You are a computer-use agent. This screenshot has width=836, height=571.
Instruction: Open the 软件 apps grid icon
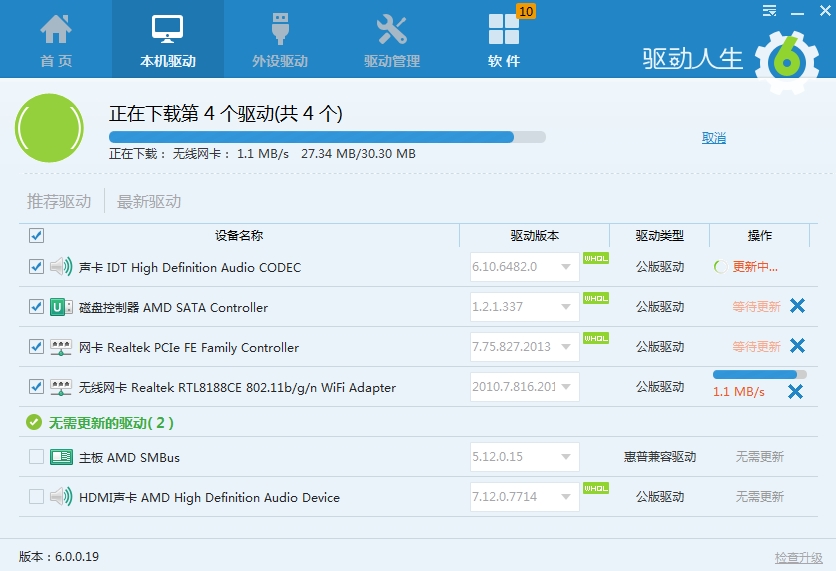pos(504,30)
